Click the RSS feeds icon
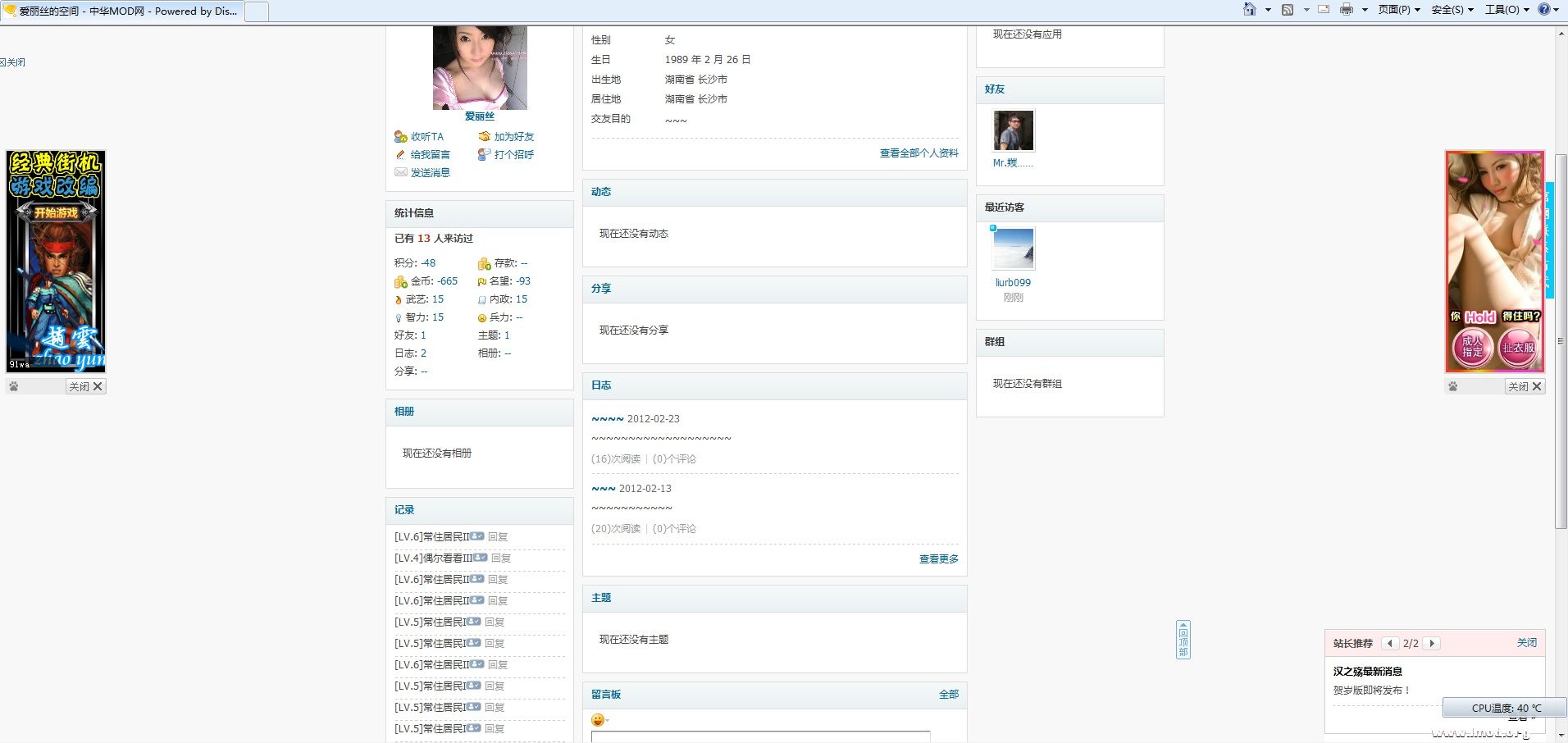This screenshot has width=1568, height=743. pyautogui.click(x=1288, y=10)
